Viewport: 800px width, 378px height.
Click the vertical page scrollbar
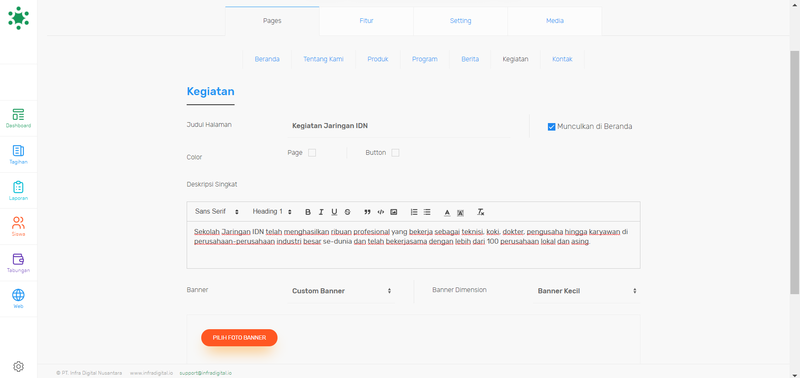(794, 172)
